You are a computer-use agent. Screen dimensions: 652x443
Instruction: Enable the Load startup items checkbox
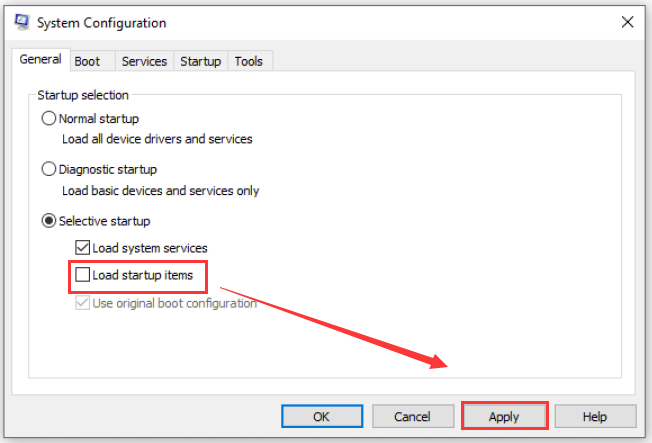[x=82, y=275]
